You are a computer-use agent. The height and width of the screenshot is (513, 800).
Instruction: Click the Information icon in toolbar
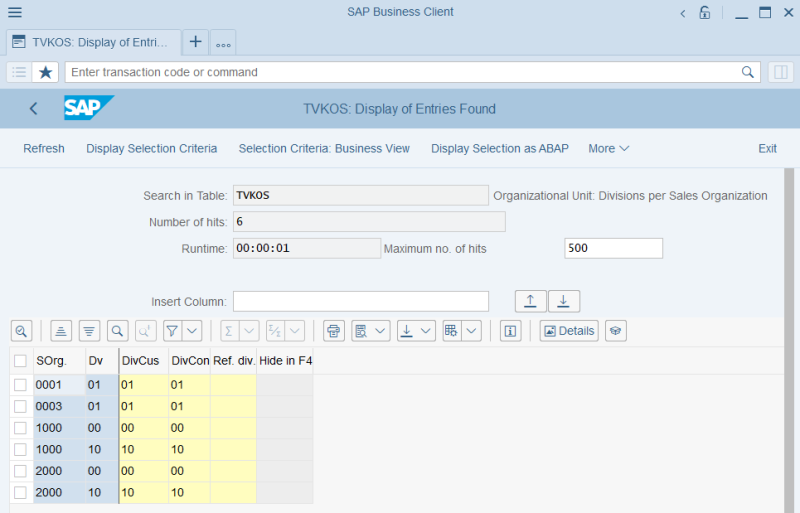click(510, 331)
